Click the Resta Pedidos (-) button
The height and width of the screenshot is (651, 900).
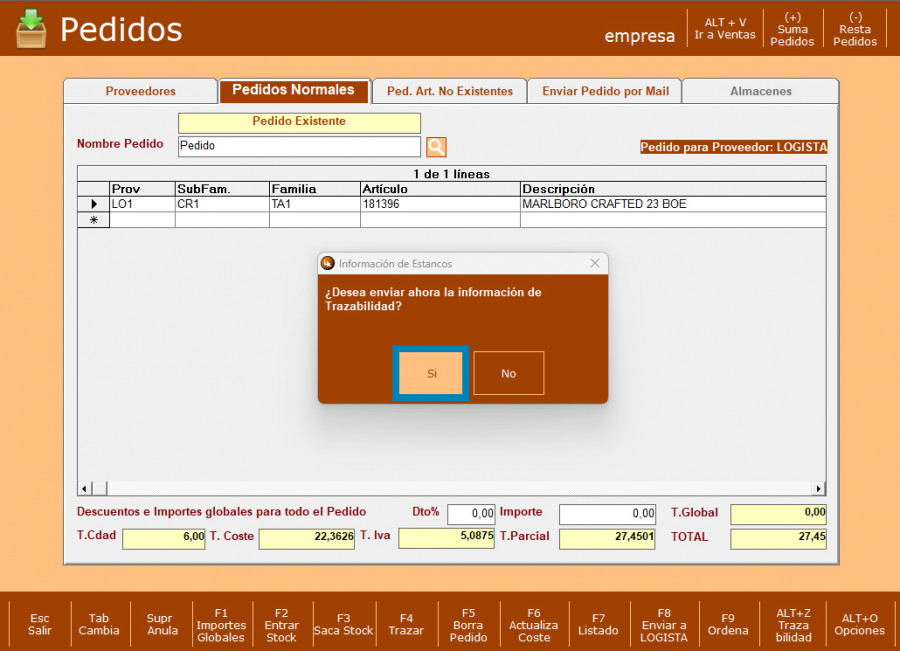pos(855,29)
